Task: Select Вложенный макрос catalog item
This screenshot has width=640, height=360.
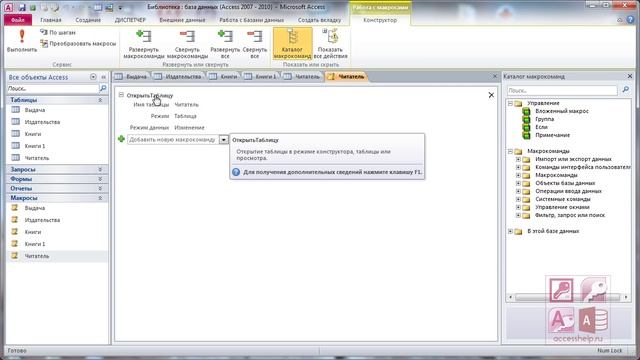Action: [x=562, y=111]
